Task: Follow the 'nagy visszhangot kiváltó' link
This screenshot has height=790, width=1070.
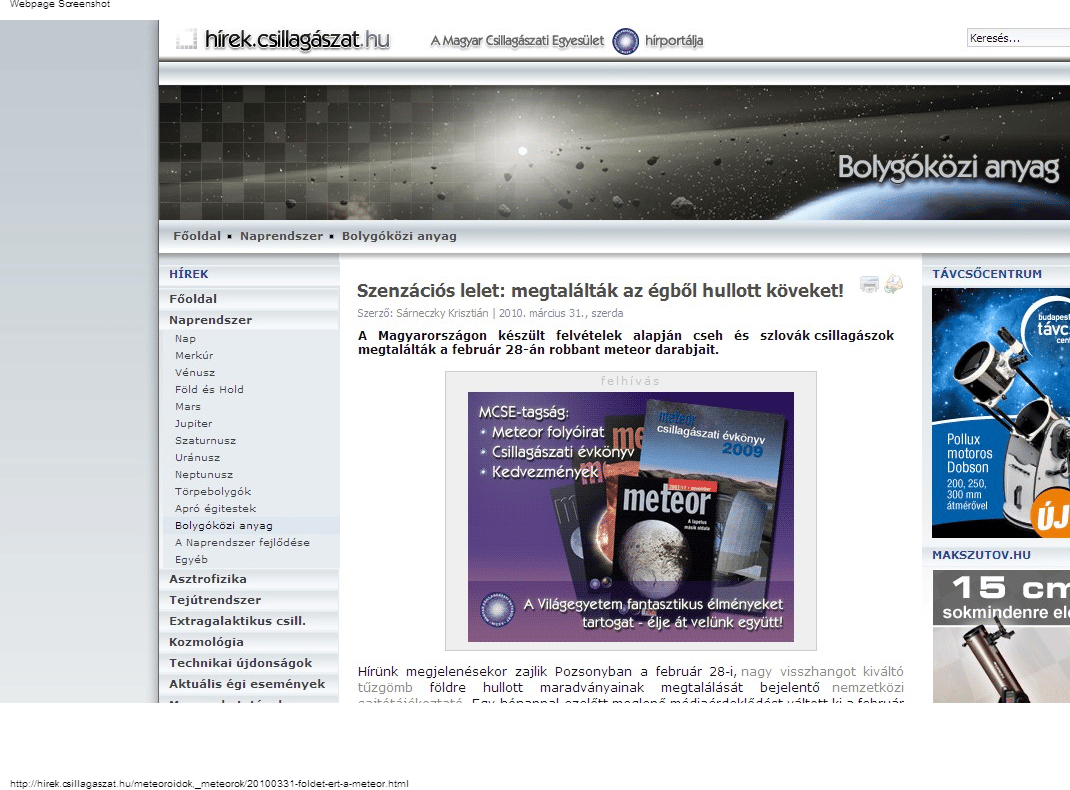Action: click(822, 672)
